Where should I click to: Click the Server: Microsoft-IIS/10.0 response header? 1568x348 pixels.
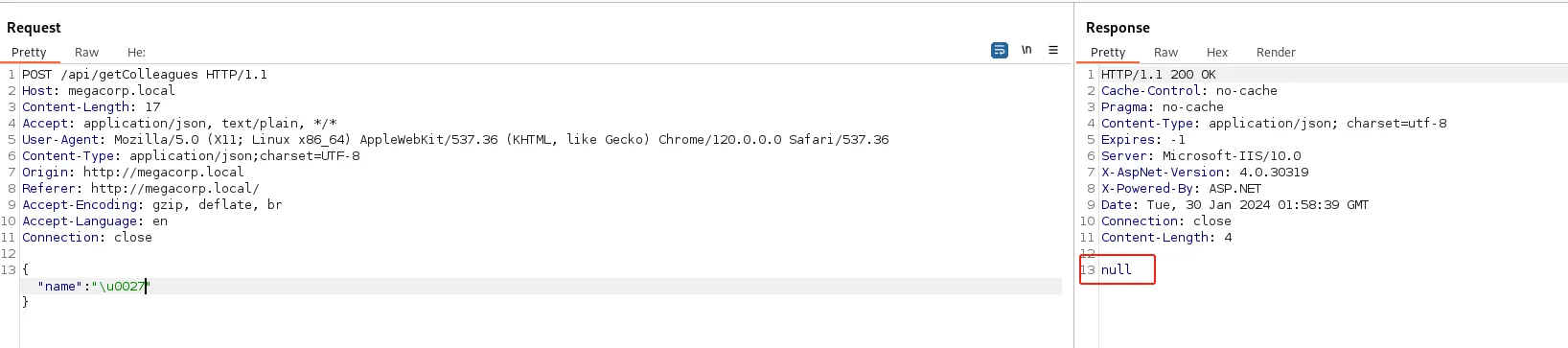(1201, 156)
